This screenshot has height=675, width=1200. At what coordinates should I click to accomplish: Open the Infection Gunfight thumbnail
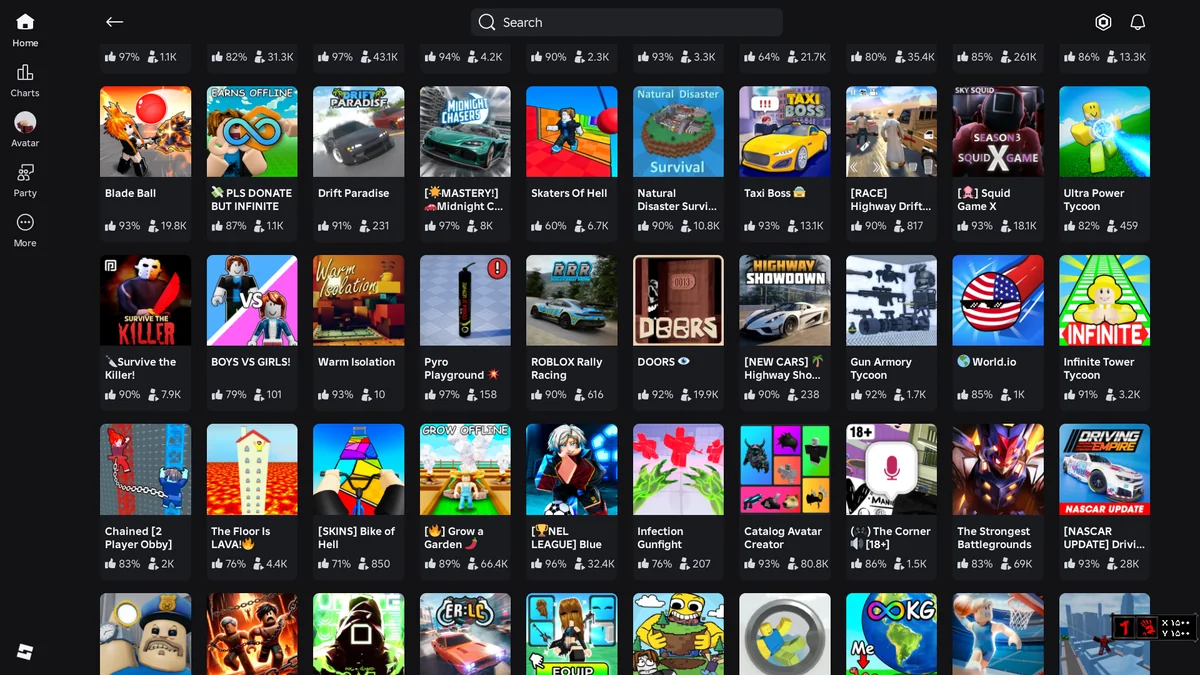pyautogui.click(x=678, y=469)
